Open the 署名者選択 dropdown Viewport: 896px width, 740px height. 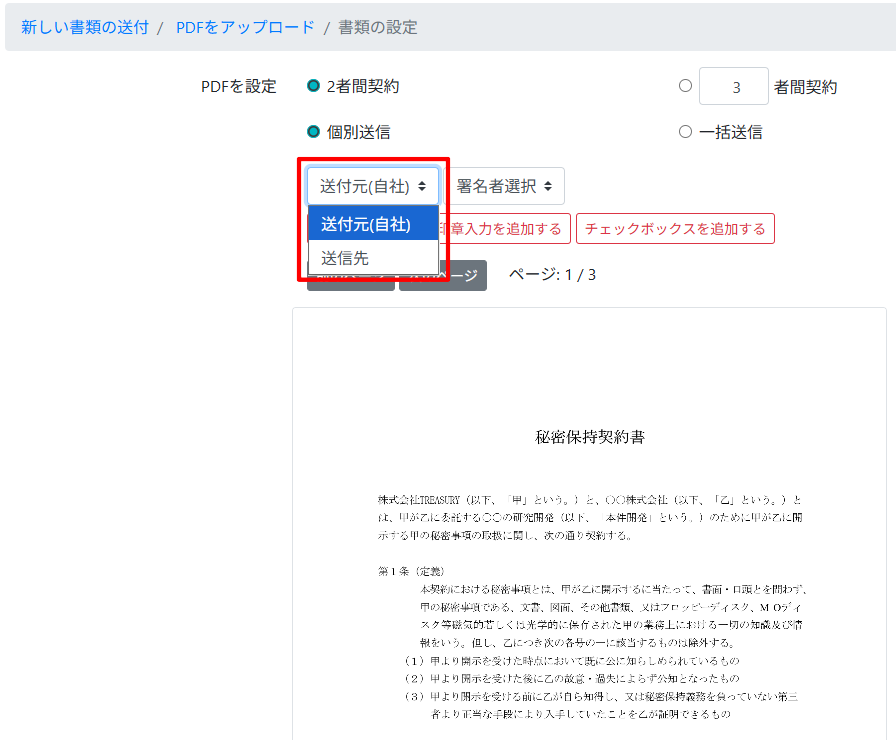[504, 186]
